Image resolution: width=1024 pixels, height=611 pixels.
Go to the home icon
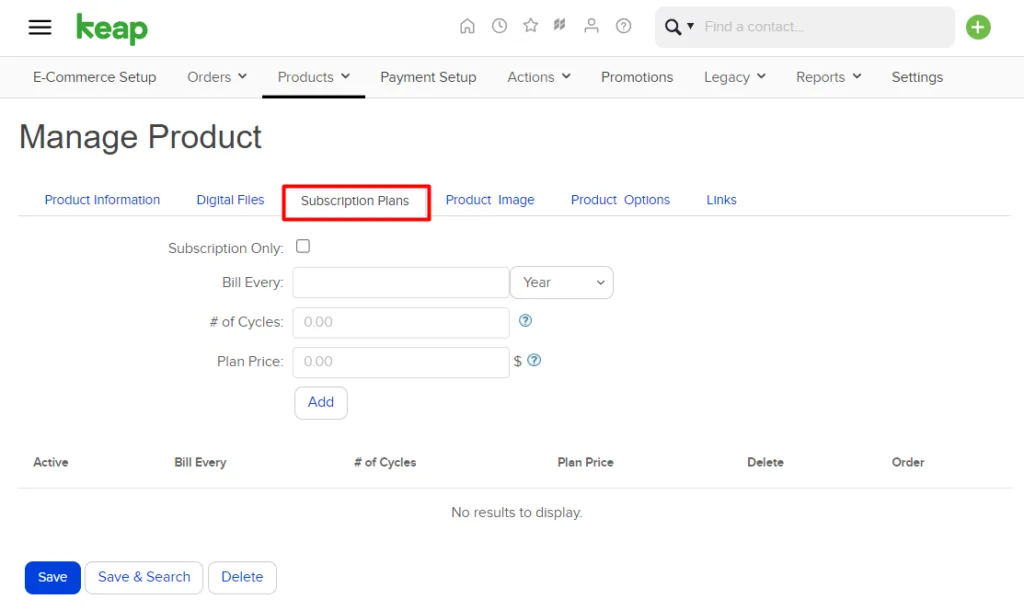[x=467, y=26]
